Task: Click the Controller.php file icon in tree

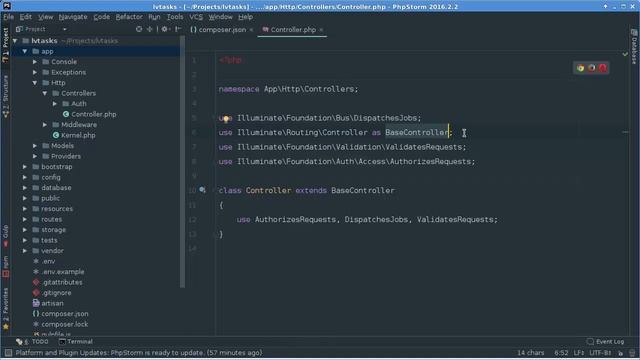Action: coord(66,114)
